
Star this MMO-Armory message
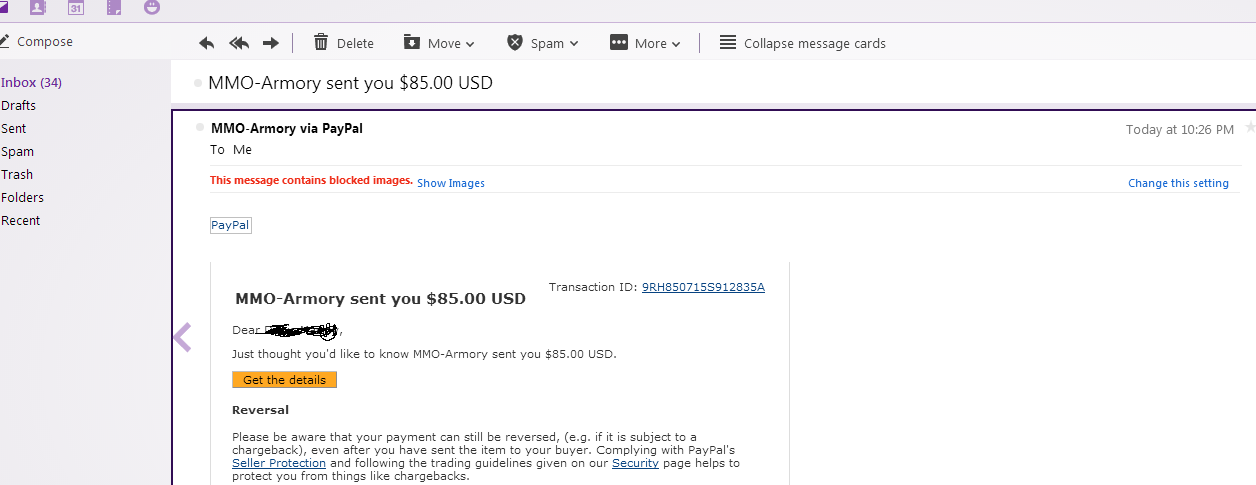point(1249,128)
